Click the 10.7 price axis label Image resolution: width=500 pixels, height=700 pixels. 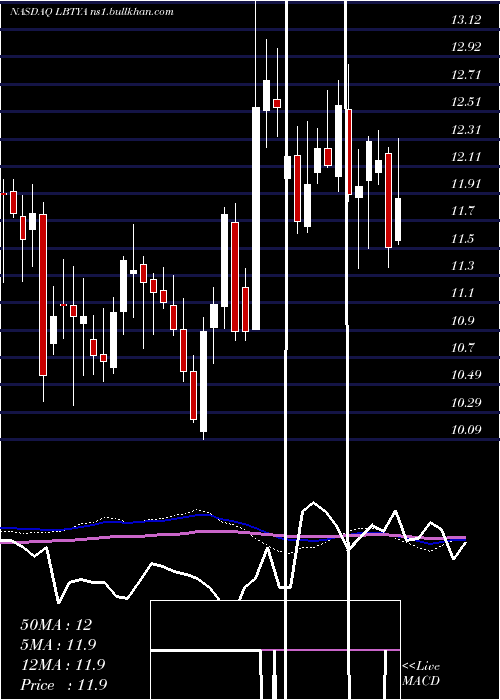[462, 347]
